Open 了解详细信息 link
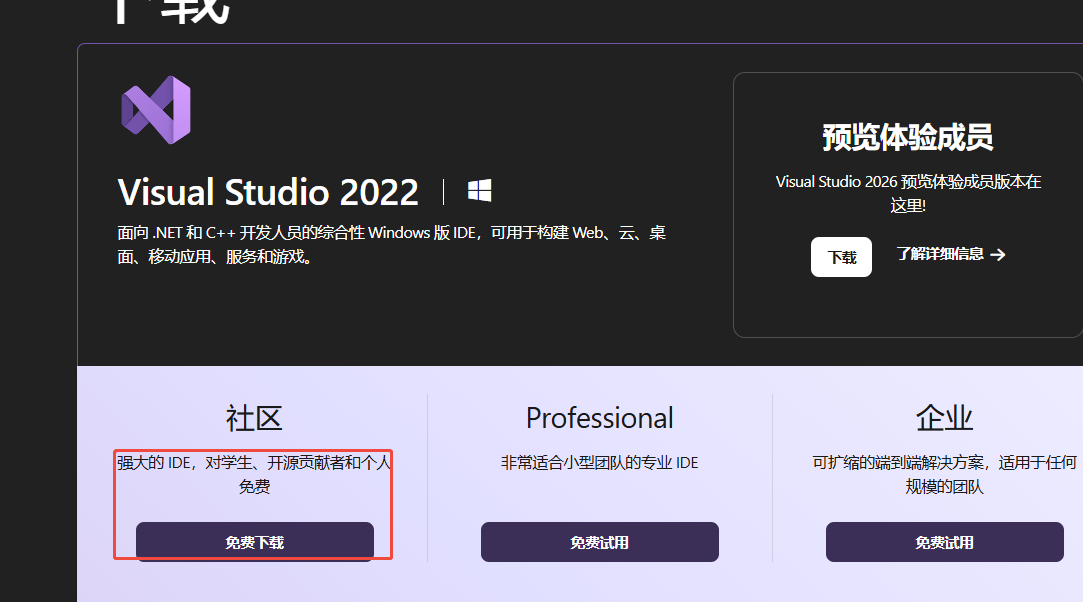Image resolution: width=1083 pixels, height=602 pixels. (950, 254)
